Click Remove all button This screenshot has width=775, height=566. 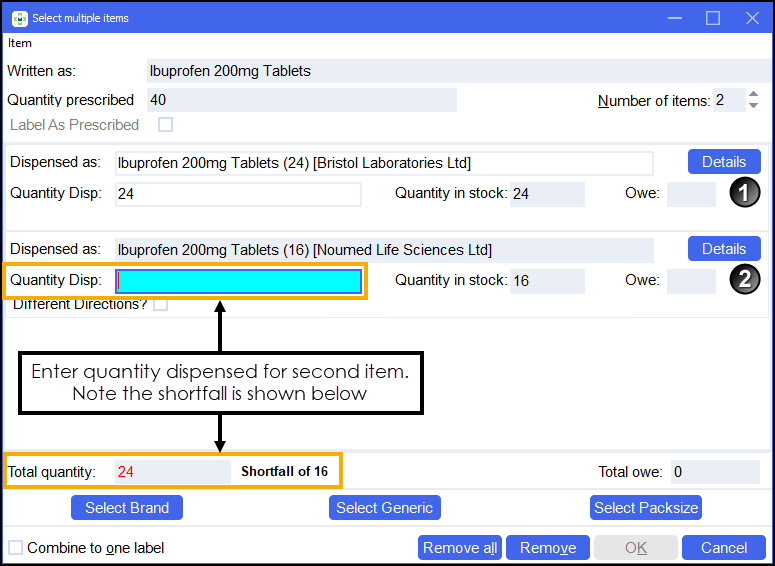(x=460, y=548)
